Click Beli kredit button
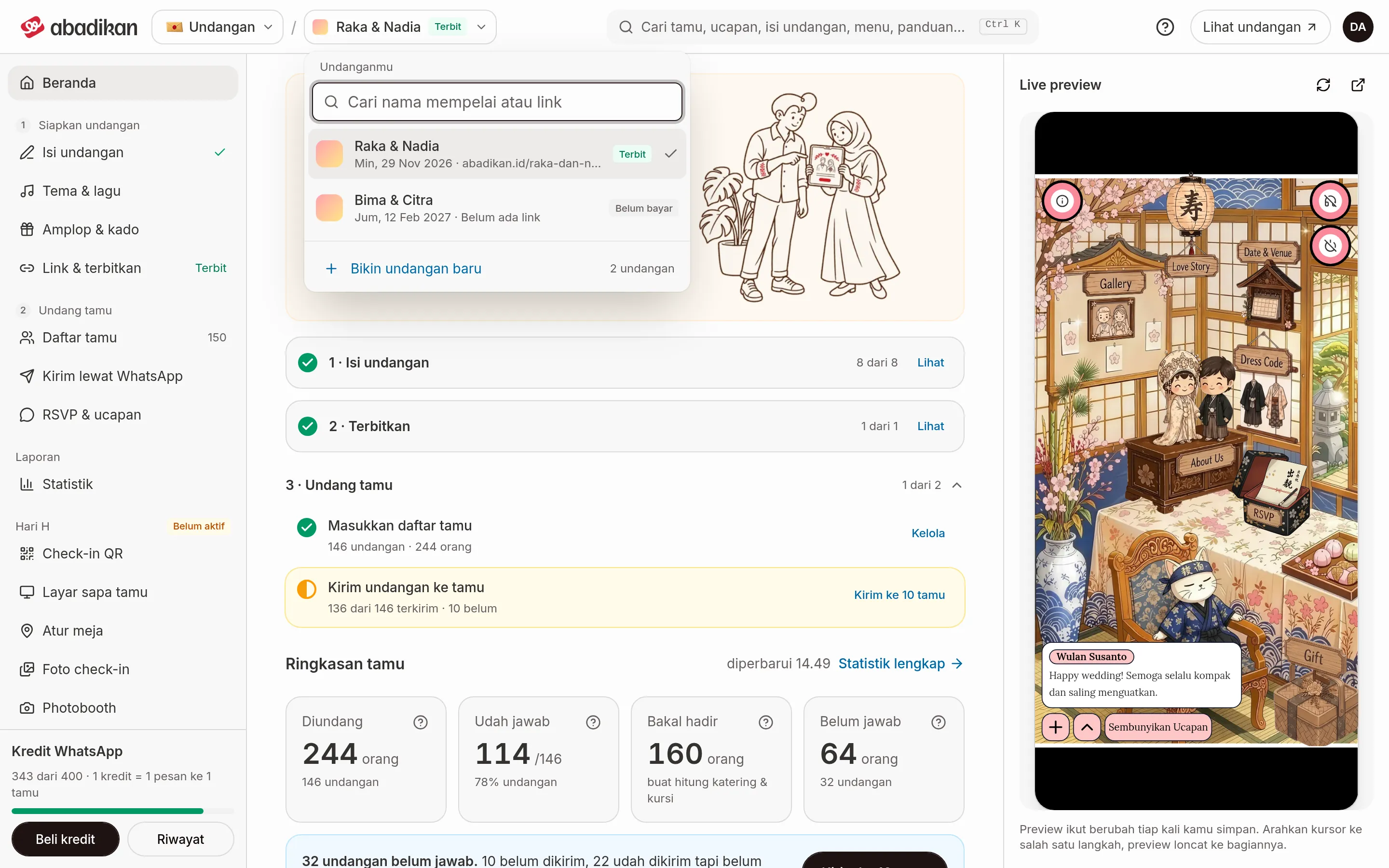The width and height of the screenshot is (1389, 868). coord(66,839)
